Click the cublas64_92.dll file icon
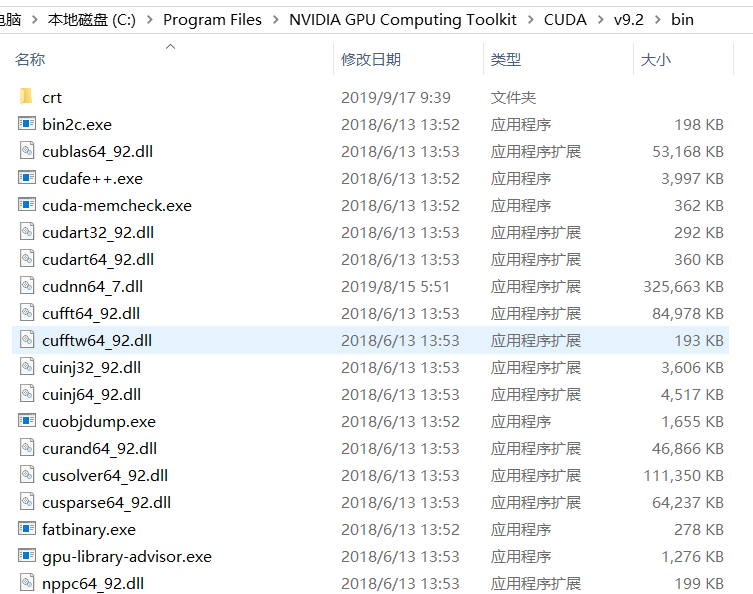Image resolution: width=753 pixels, height=594 pixels. (x=27, y=151)
